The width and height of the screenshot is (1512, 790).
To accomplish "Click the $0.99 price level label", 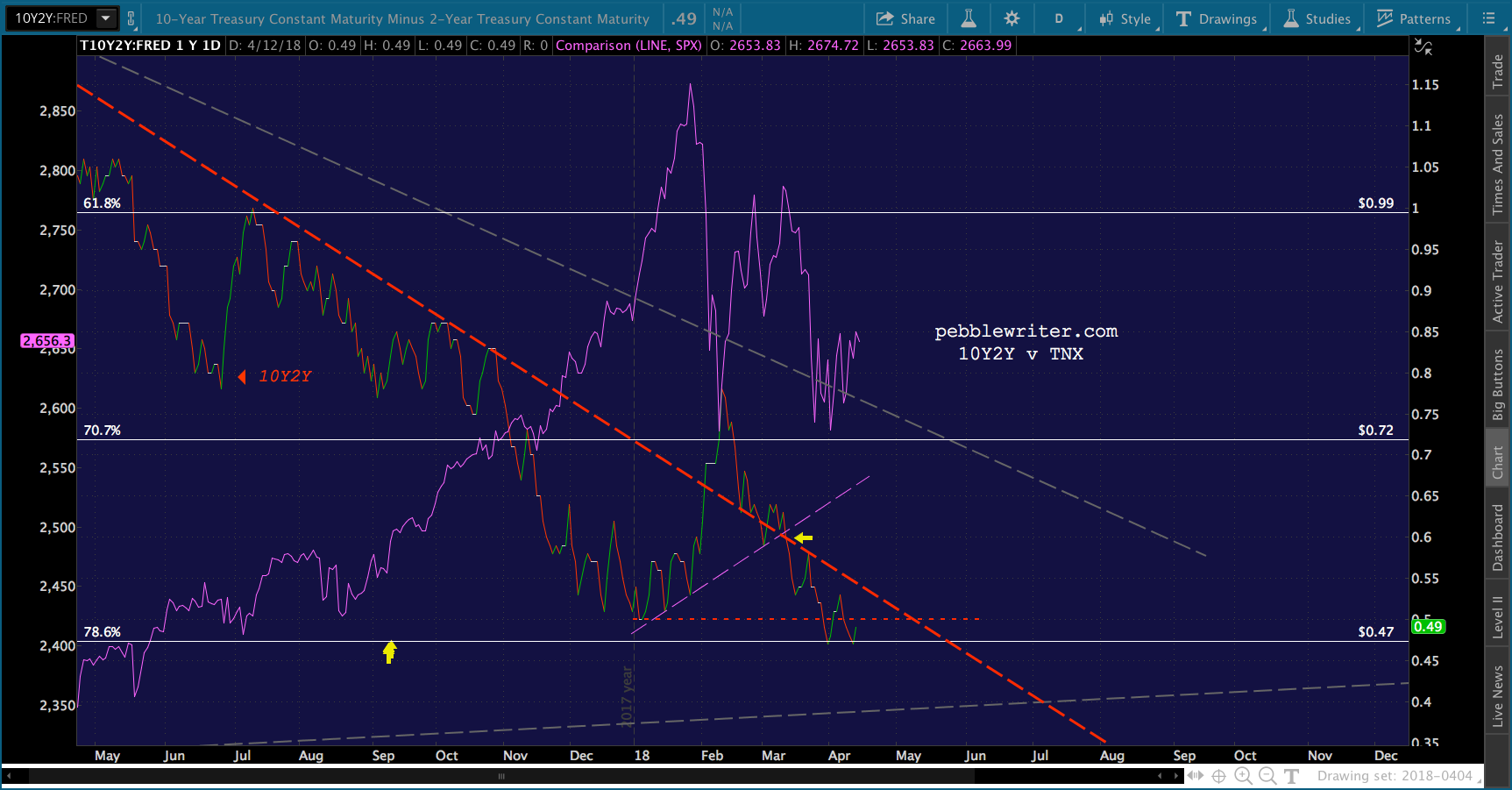I will (1375, 203).
